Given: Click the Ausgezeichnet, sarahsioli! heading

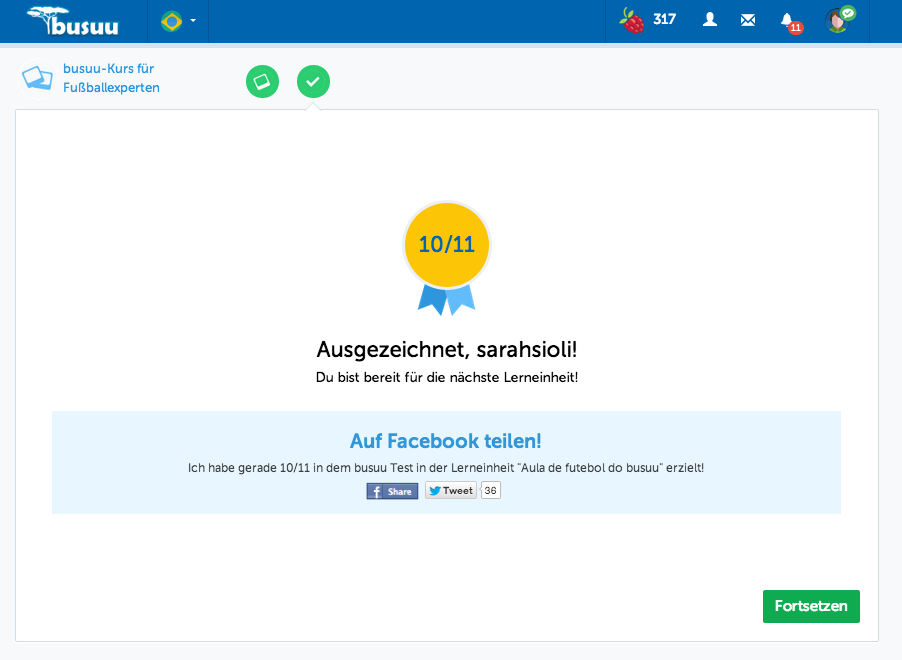Looking at the screenshot, I should tap(446, 349).
